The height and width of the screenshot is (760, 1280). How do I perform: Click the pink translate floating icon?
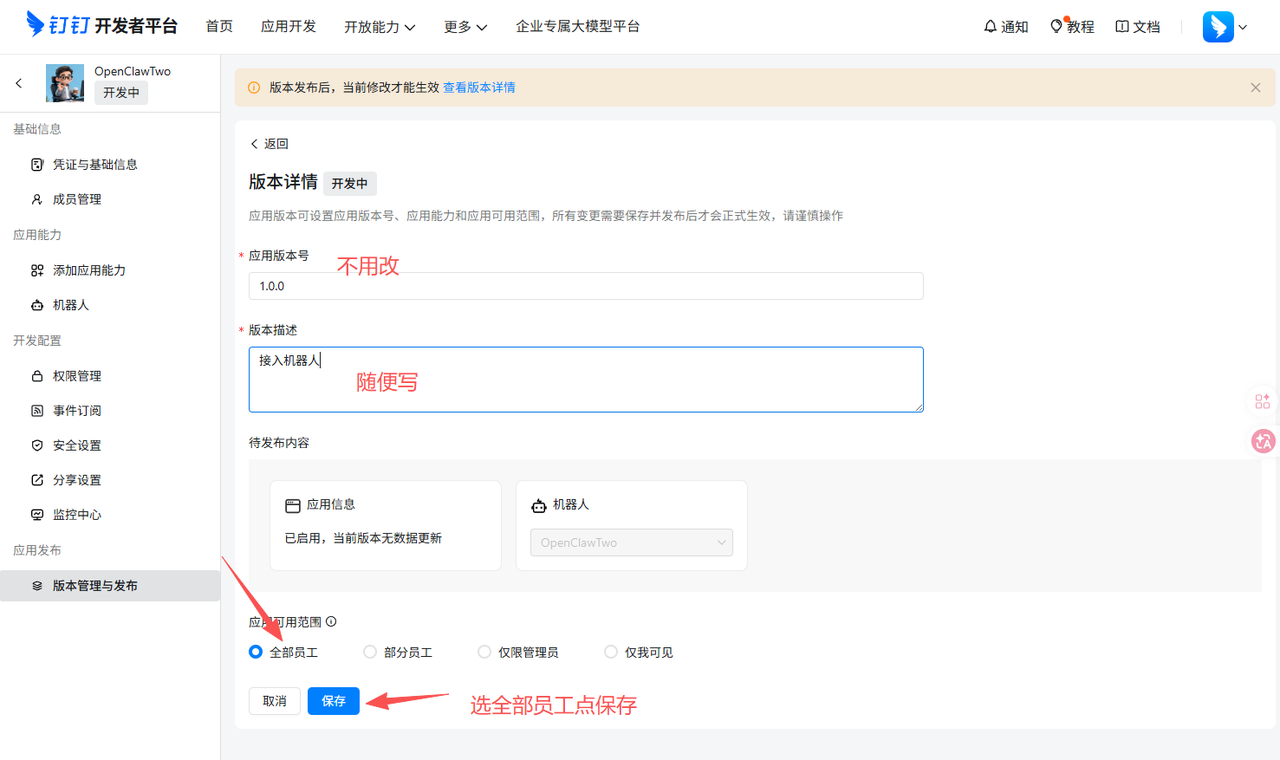click(x=1262, y=440)
